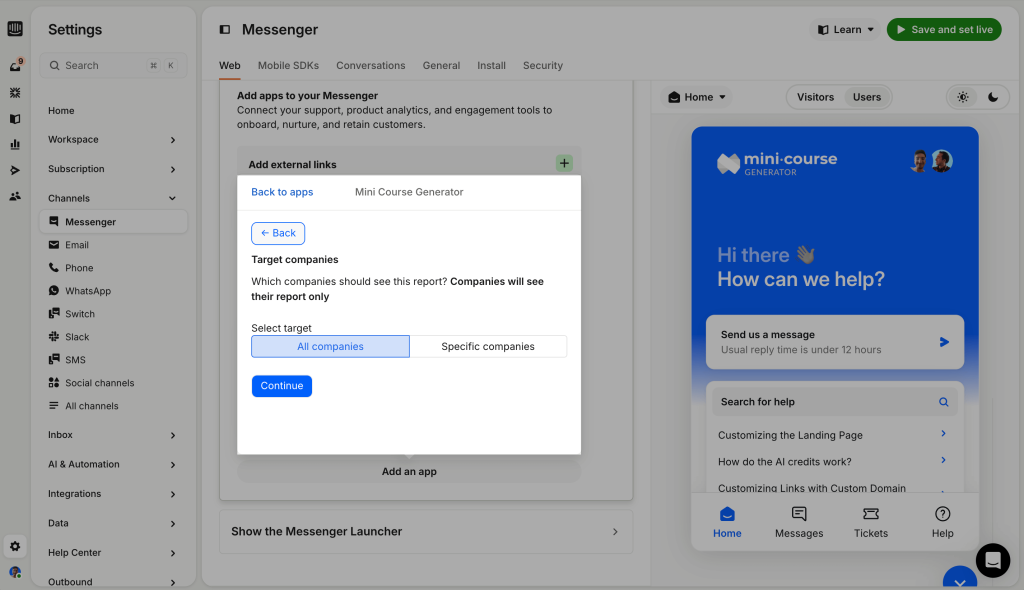Open the settings gear icon in left rail

click(15, 546)
